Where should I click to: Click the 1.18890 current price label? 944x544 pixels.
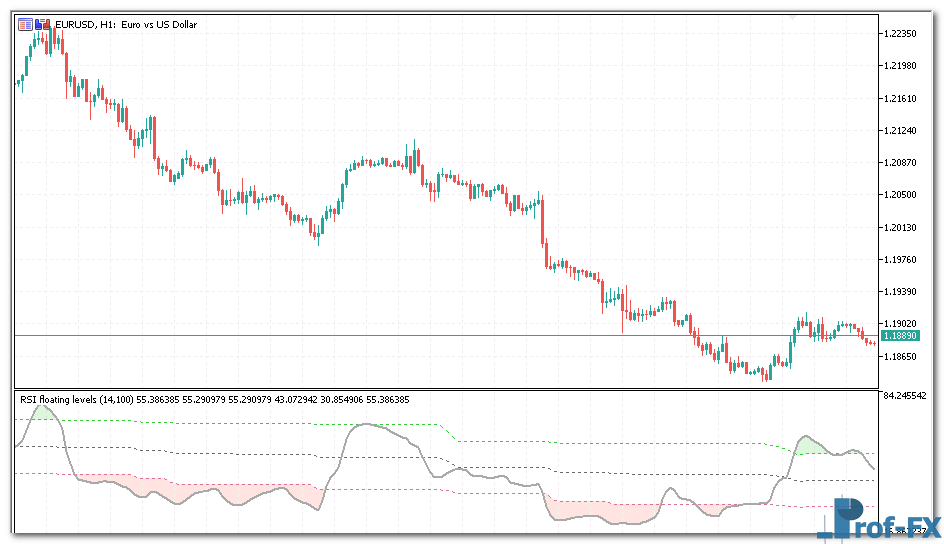[x=900, y=336]
